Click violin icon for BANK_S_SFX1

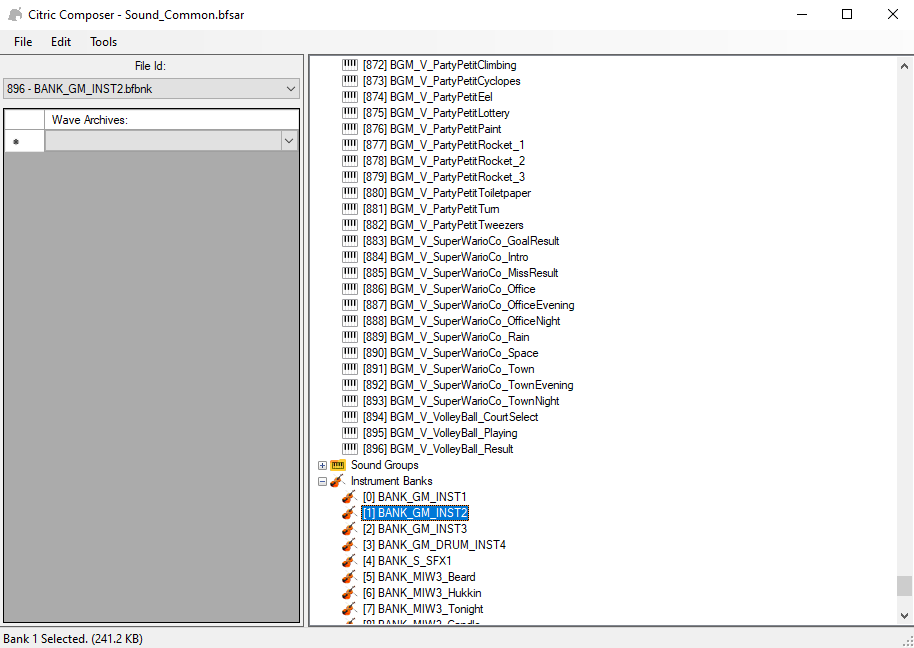click(x=350, y=561)
